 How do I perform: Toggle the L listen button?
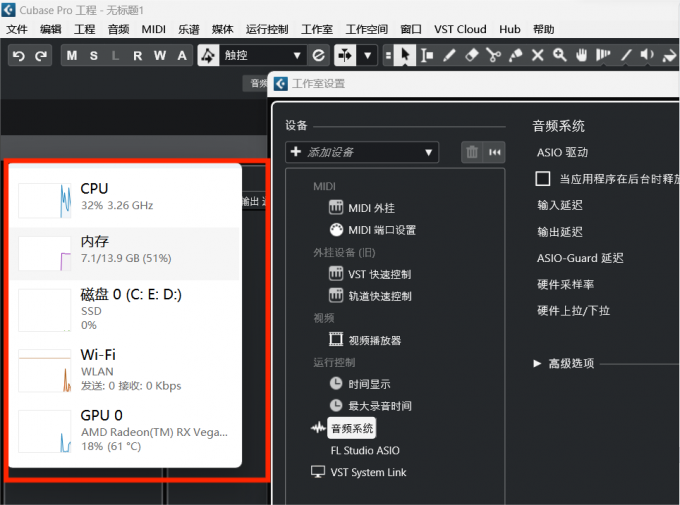coord(115,56)
